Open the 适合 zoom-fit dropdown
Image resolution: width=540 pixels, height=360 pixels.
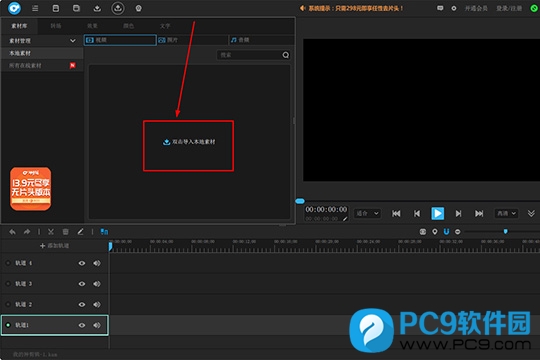click(x=367, y=214)
